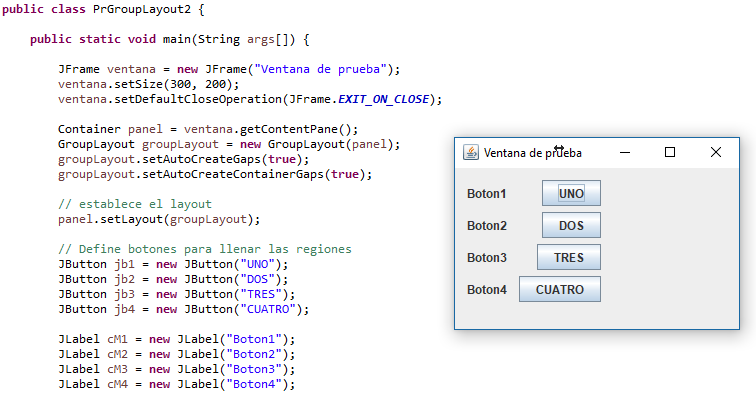Click the Boton2 label
Screen dimensions: 756x408
[x=487, y=226]
